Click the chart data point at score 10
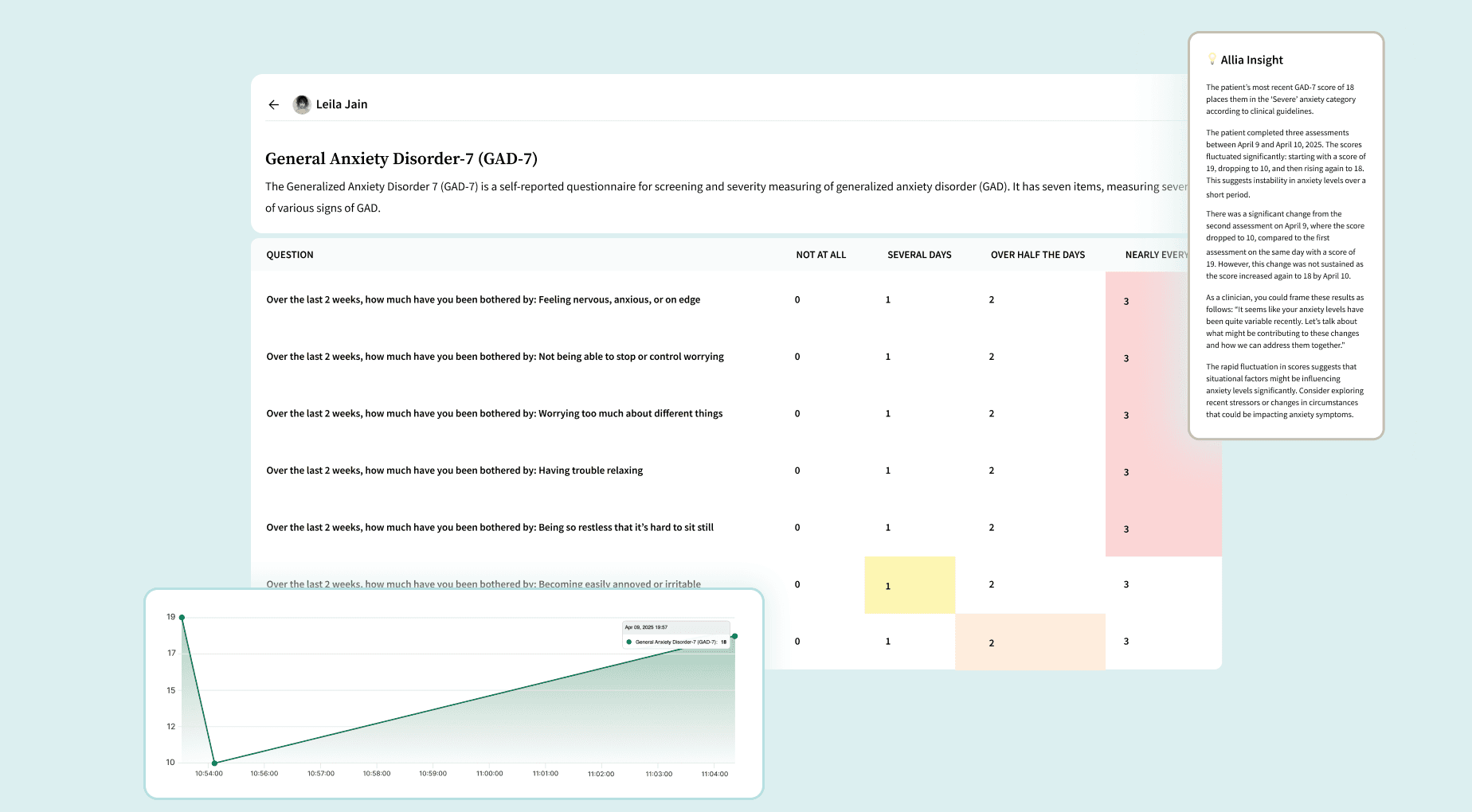 [x=214, y=763]
